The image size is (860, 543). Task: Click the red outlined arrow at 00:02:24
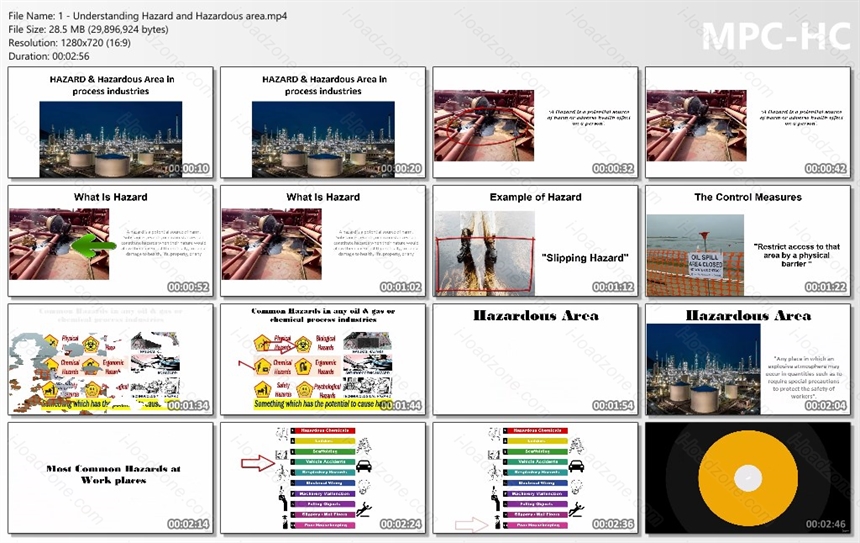(258, 463)
